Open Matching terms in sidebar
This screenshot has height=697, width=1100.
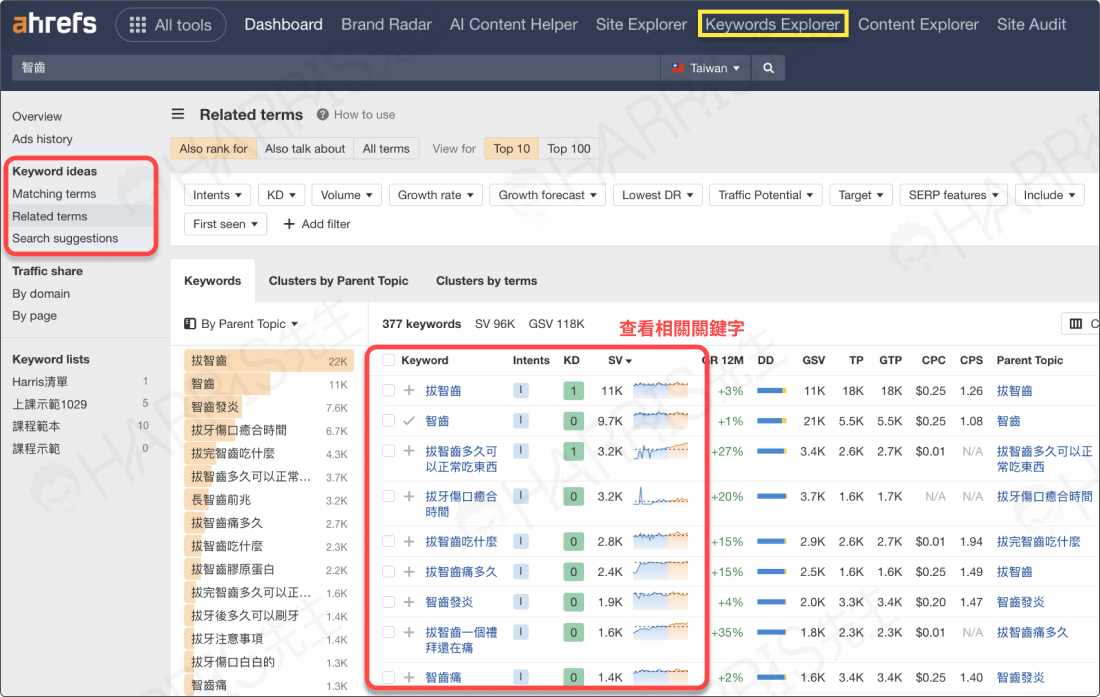tap(54, 194)
